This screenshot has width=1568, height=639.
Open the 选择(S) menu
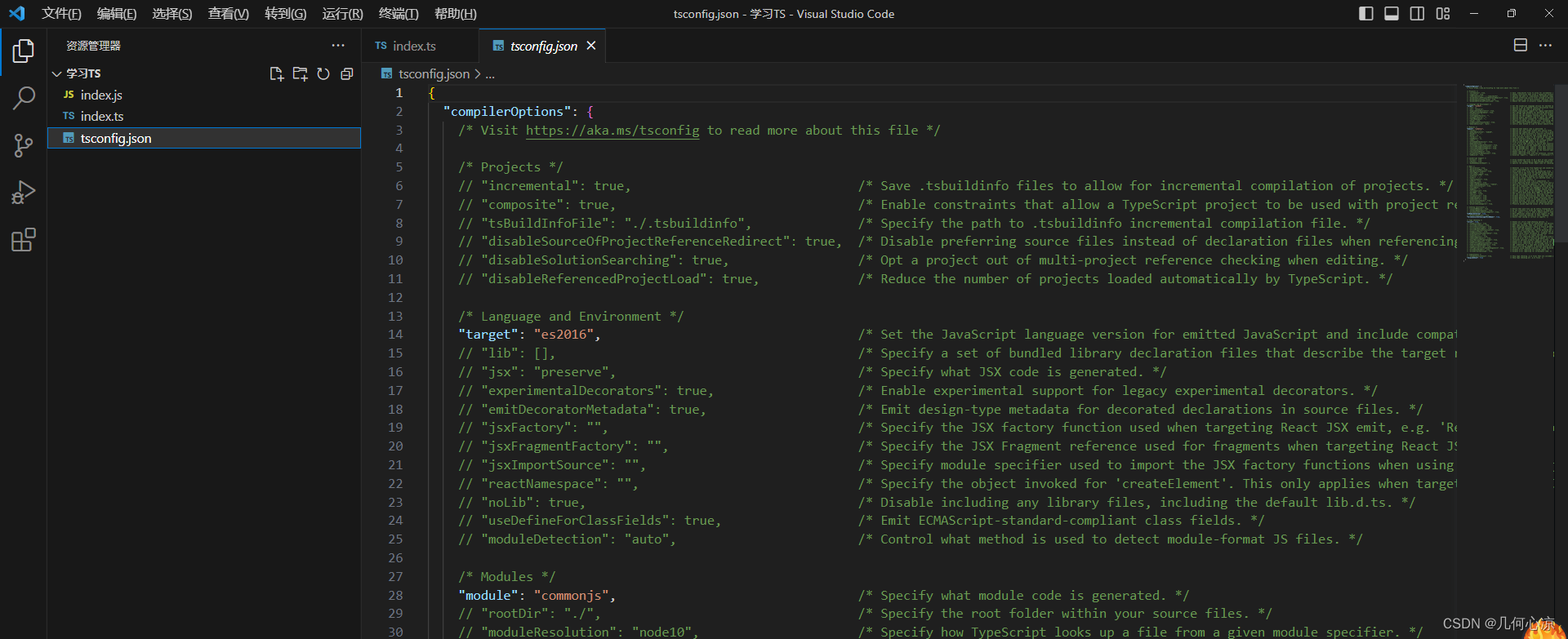pyautogui.click(x=172, y=14)
